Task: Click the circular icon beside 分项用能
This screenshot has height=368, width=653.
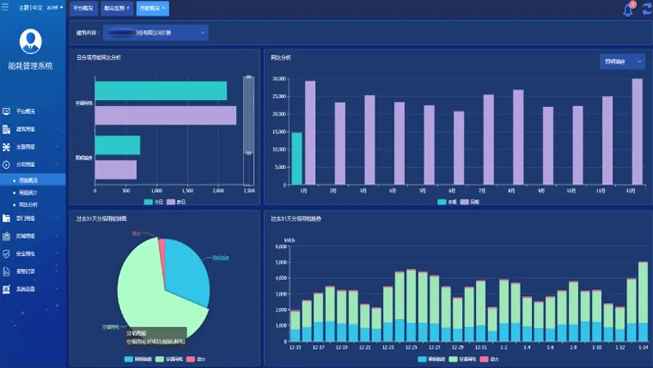Action: coord(6,164)
